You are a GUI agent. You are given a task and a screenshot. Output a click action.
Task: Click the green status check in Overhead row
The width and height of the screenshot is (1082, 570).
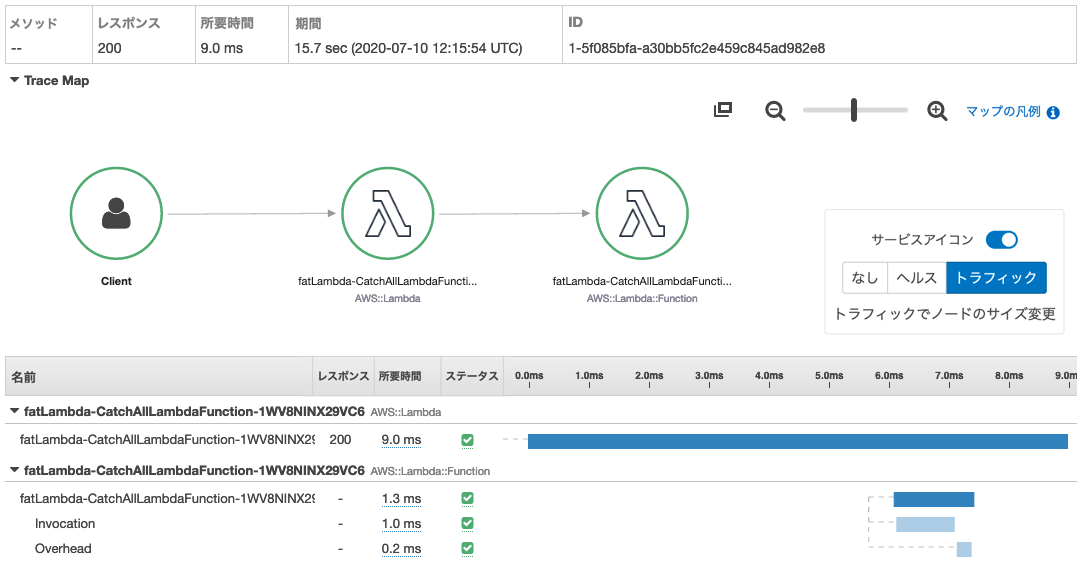(467, 549)
